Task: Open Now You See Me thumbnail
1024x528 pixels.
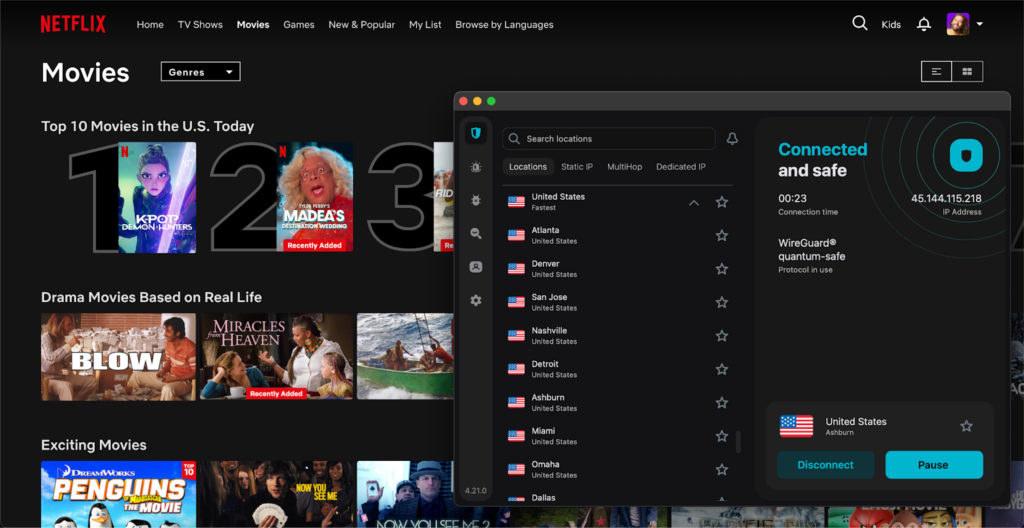Action: (276, 494)
